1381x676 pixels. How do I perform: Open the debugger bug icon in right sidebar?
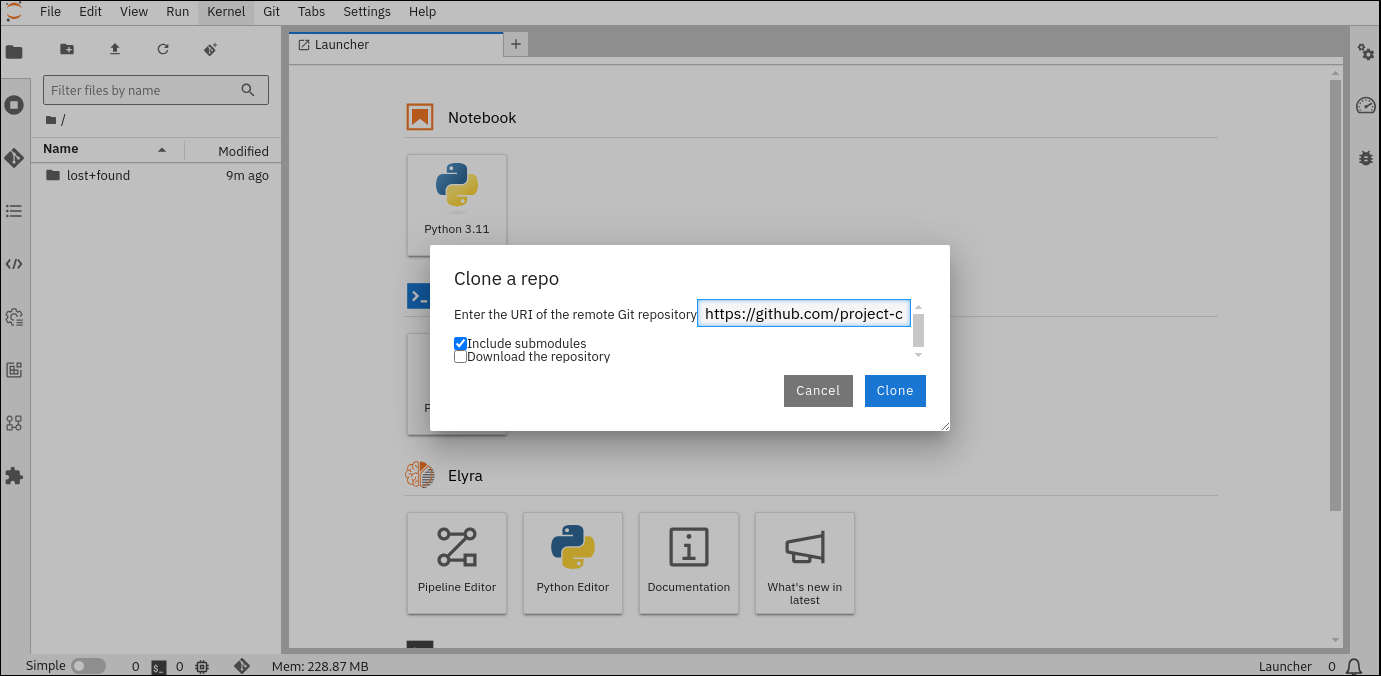(1366, 158)
